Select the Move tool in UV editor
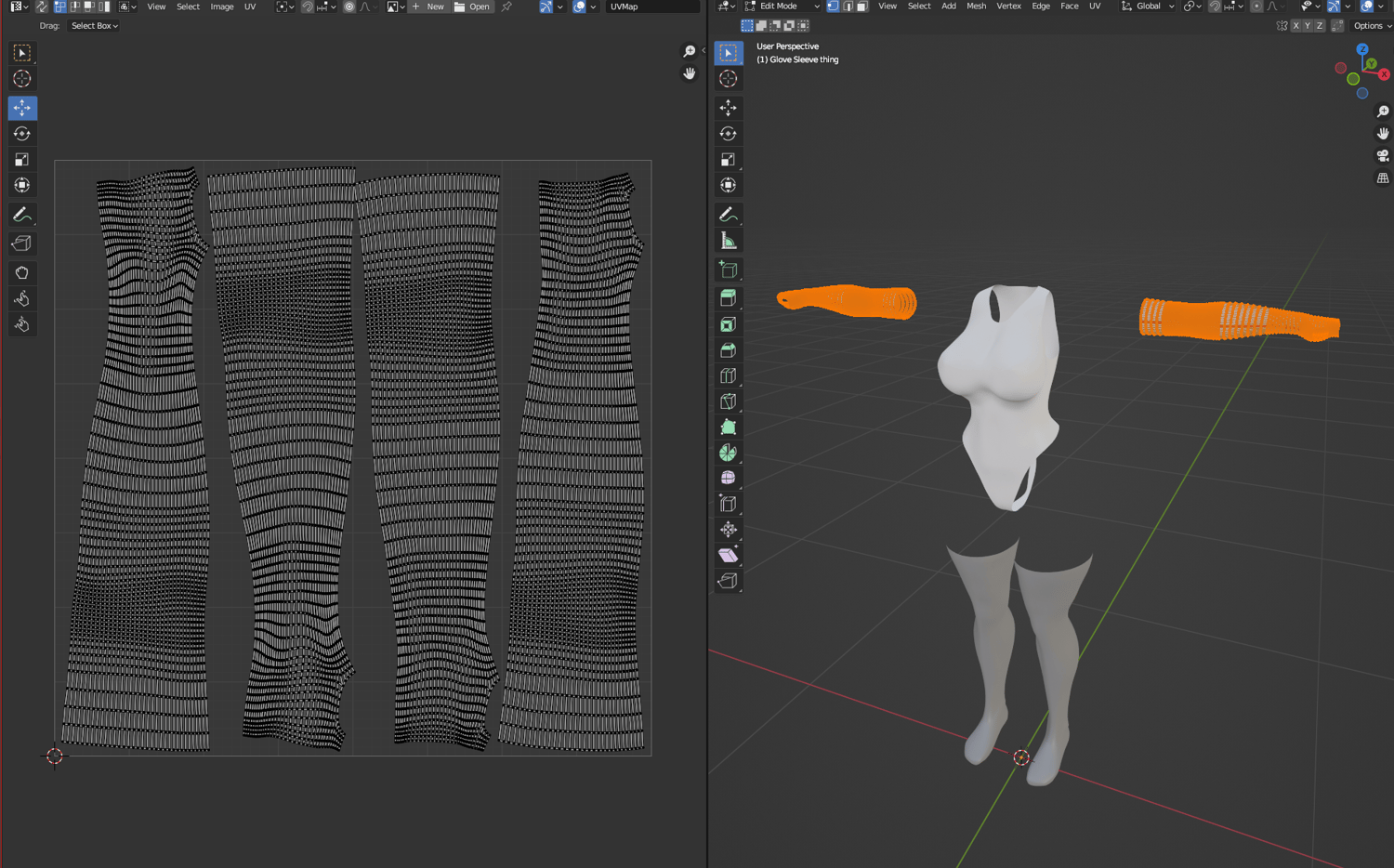Screen dimensions: 1394x868 (21, 108)
